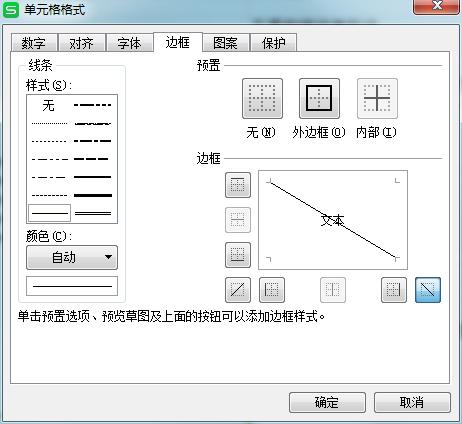Toggle the bottom border button

pyautogui.click(x=238, y=255)
